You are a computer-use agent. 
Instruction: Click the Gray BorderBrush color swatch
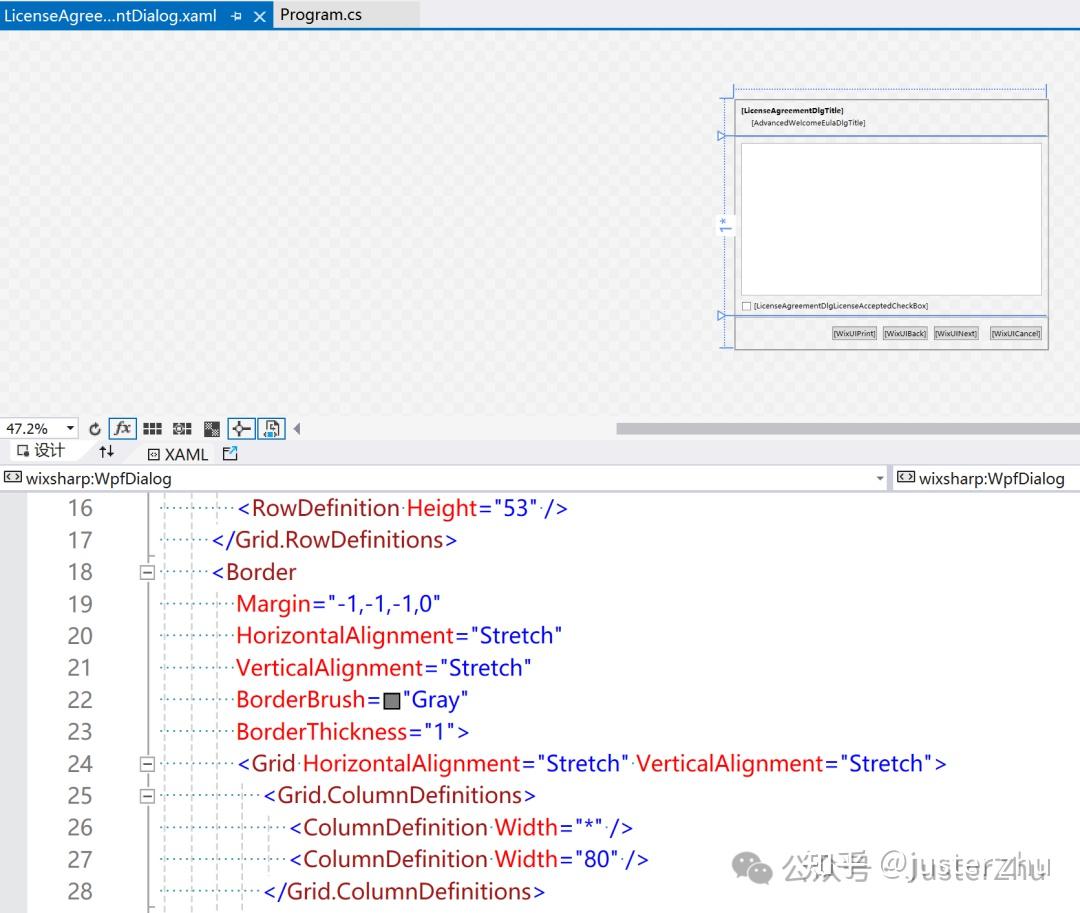pyautogui.click(x=392, y=700)
